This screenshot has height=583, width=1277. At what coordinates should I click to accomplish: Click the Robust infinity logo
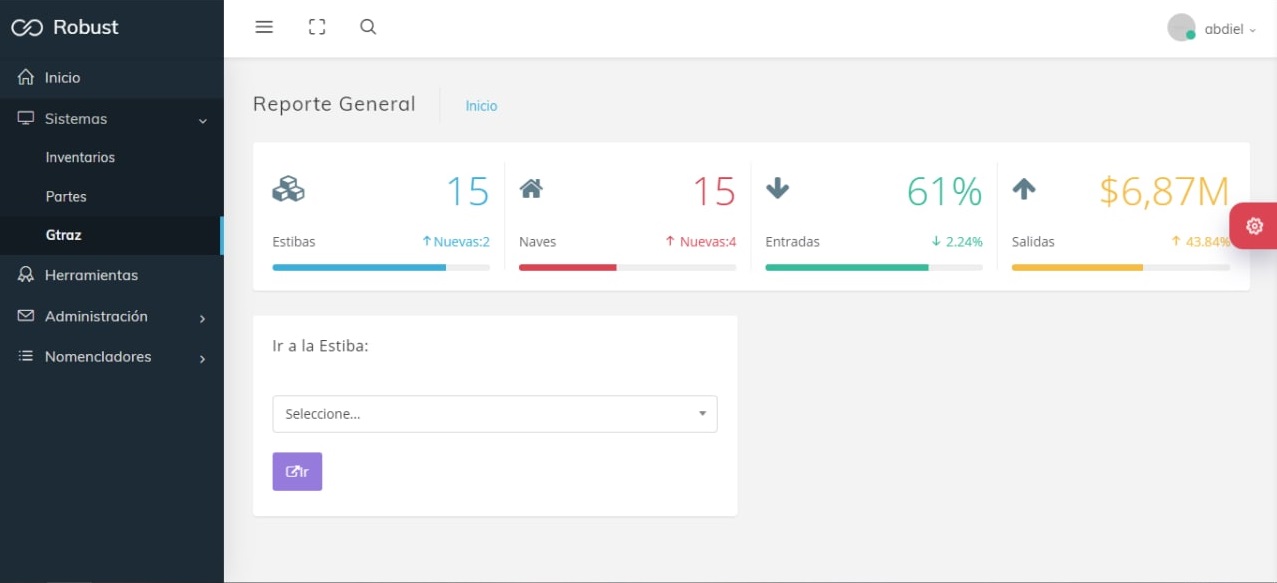(x=27, y=28)
